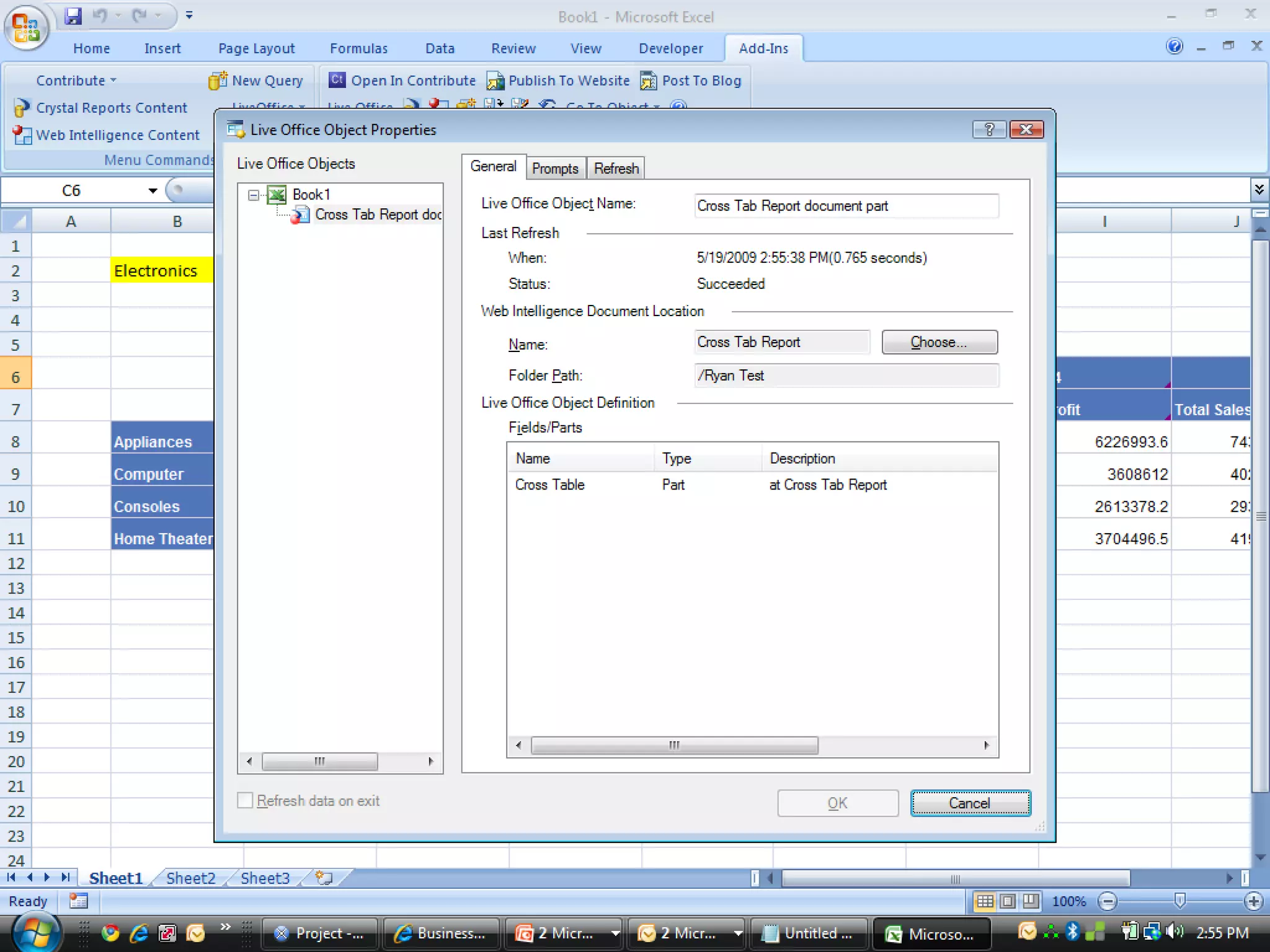Open the first 2 Micr... taskbar group dropdown
This screenshot has width=1270, height=952.
tap(615, 933)
